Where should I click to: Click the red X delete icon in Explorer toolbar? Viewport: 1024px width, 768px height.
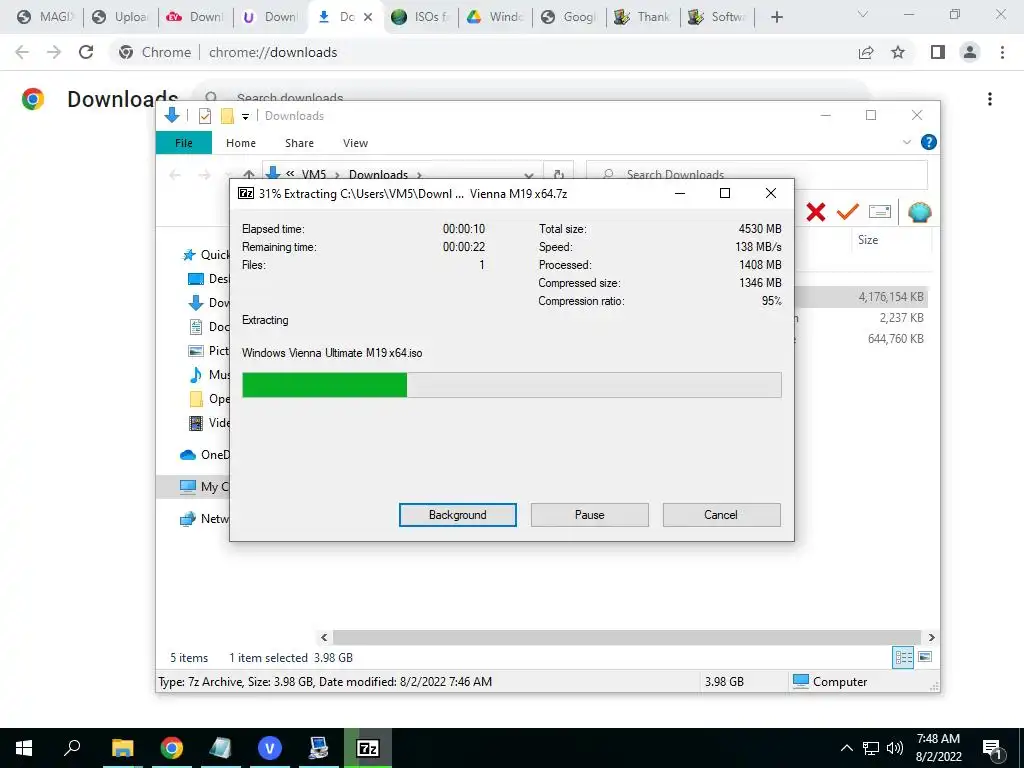click(x=816, y=212)
